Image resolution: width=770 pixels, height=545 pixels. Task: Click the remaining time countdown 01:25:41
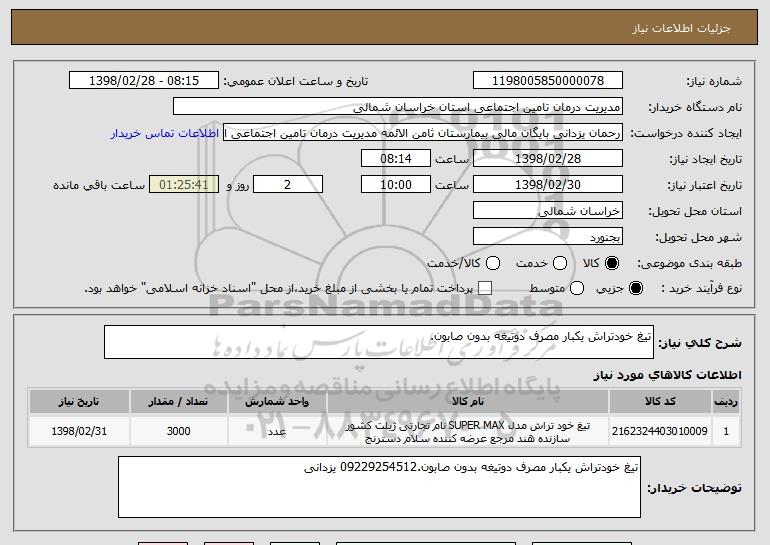pos(184,185)
